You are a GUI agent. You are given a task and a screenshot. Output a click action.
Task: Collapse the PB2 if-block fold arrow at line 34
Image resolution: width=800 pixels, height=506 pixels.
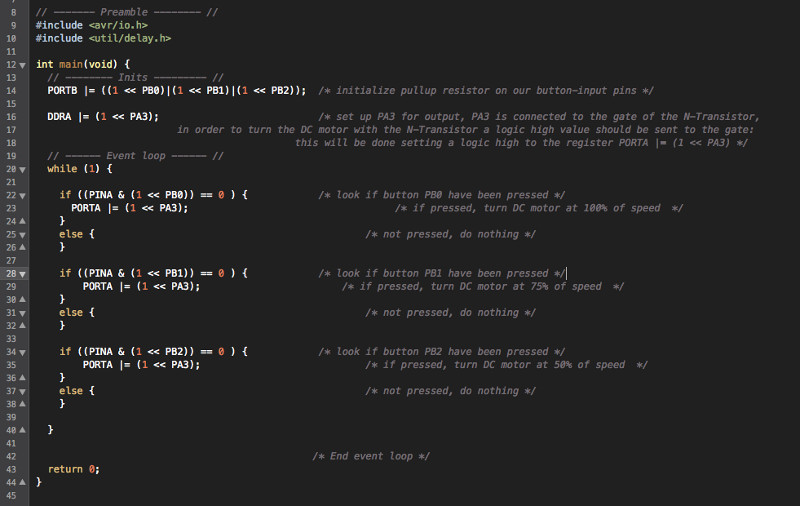pyautogui.click(x=22, y=352)
